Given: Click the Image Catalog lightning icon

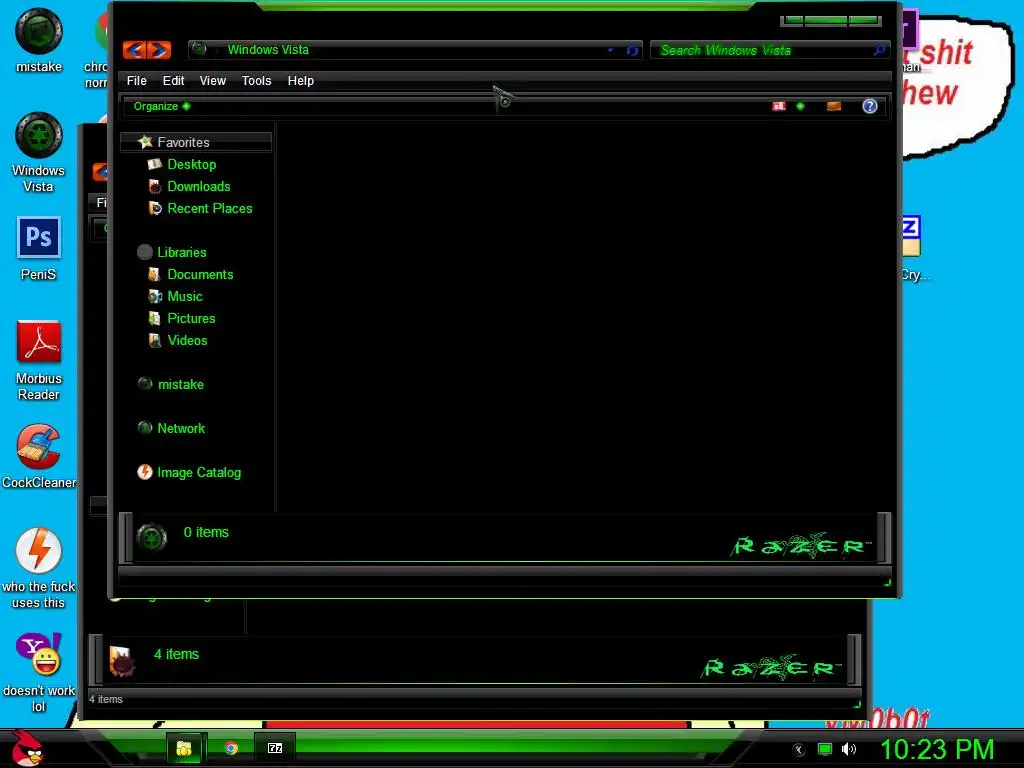Looking at the screenshot, I should [145, 472].
